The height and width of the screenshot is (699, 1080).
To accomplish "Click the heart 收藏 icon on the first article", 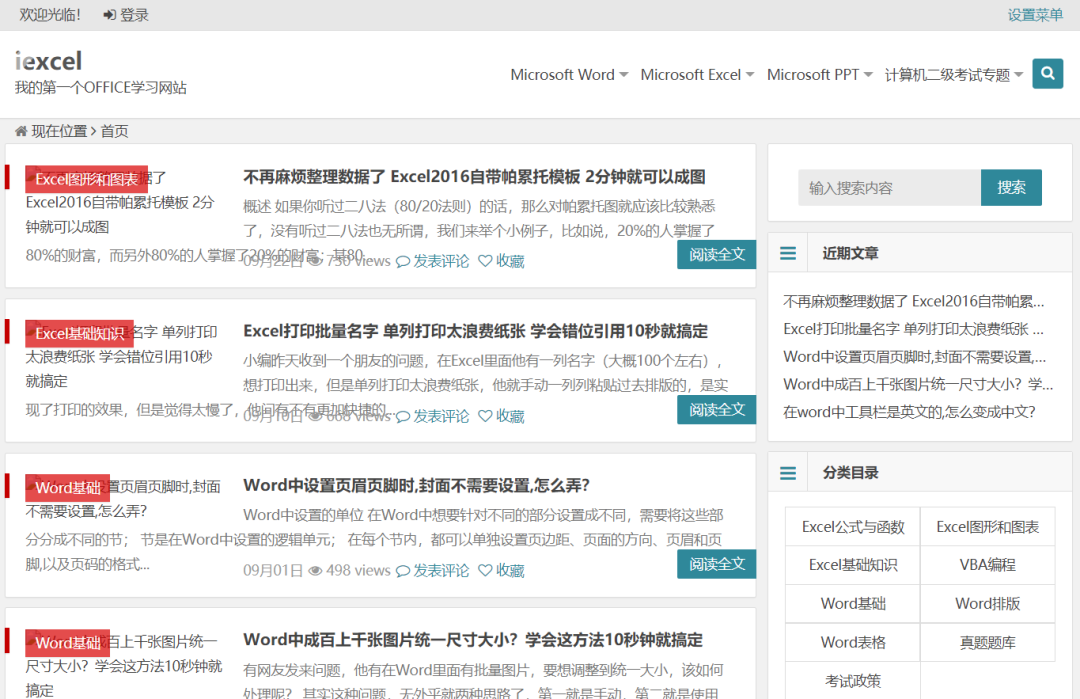I will 485,260.
